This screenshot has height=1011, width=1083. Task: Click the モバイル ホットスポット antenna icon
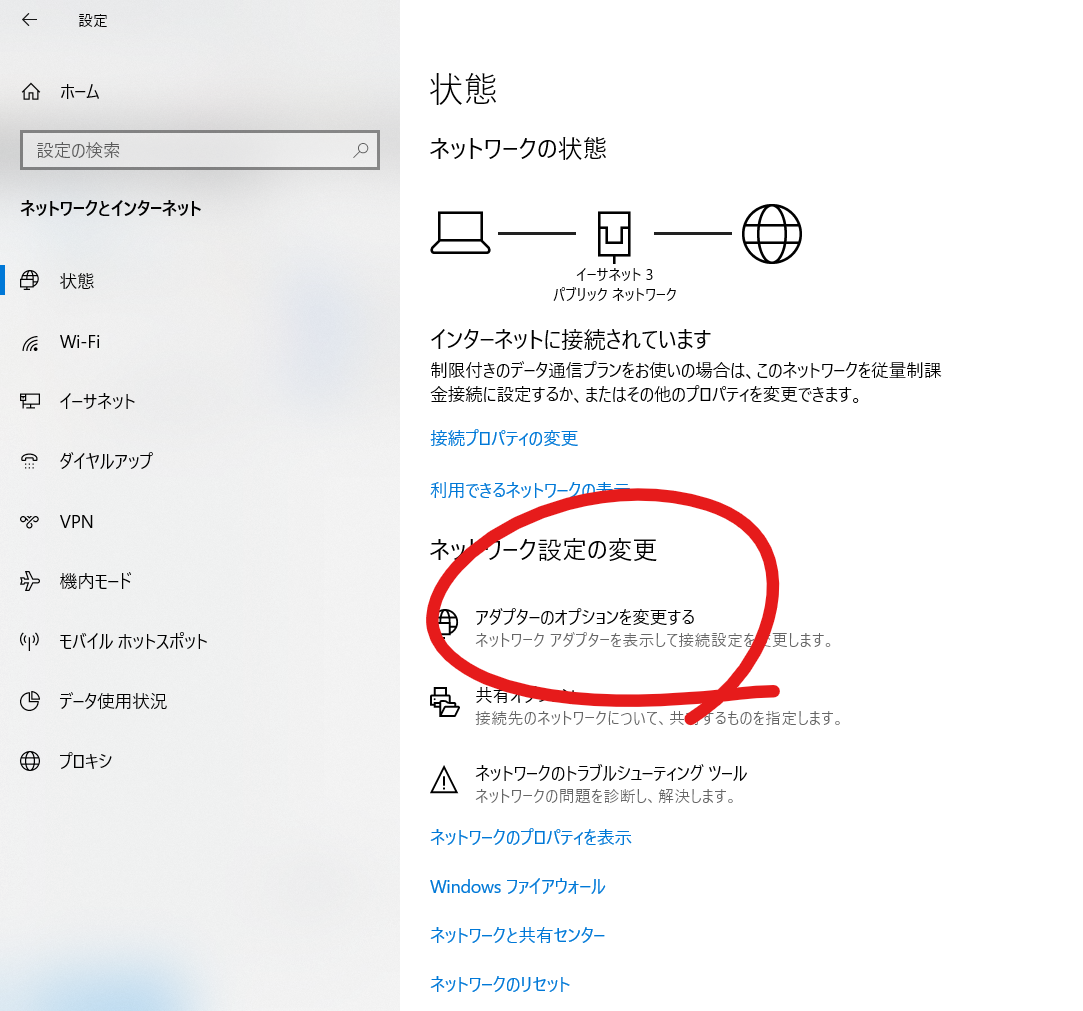pyautogui.click(x=30, y=642)
